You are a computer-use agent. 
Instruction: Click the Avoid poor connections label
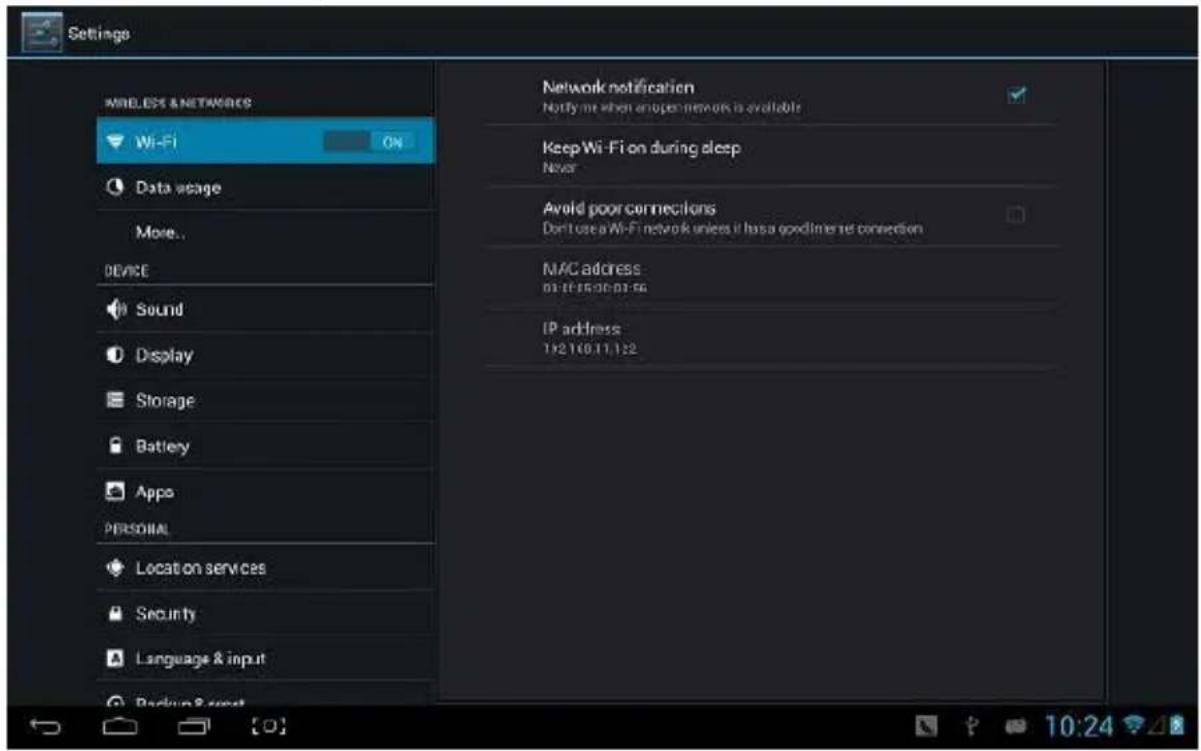click(x=629, y=209)
